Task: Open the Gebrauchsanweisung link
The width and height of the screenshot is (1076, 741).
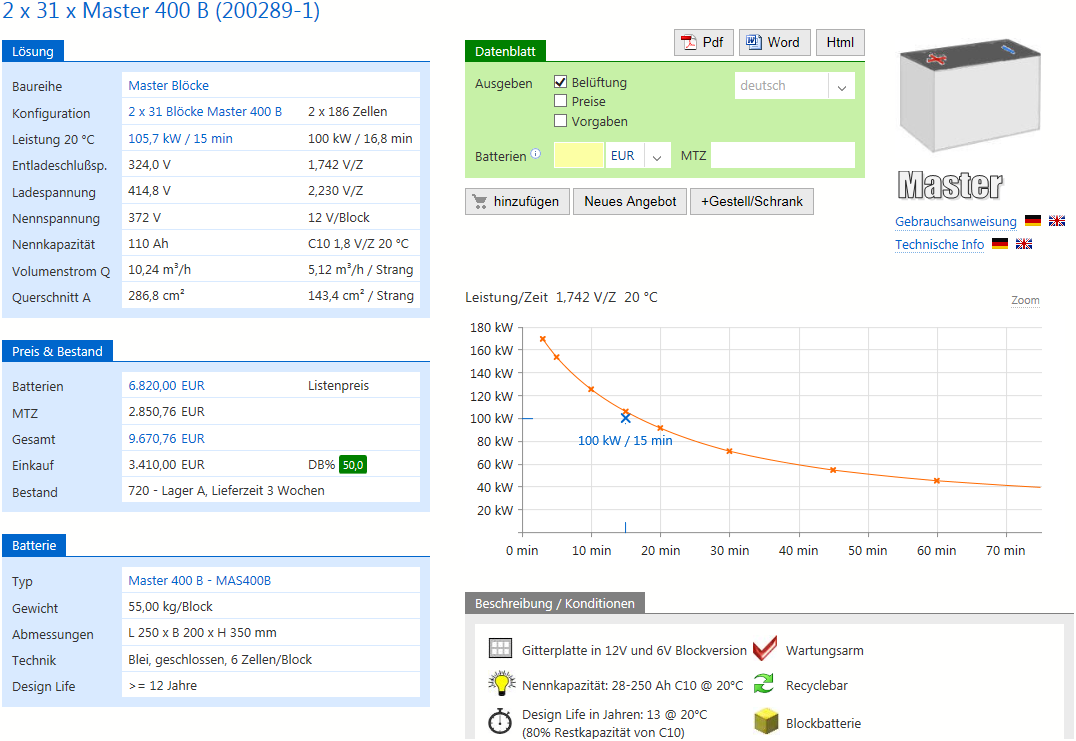Action: click(956, 222)
